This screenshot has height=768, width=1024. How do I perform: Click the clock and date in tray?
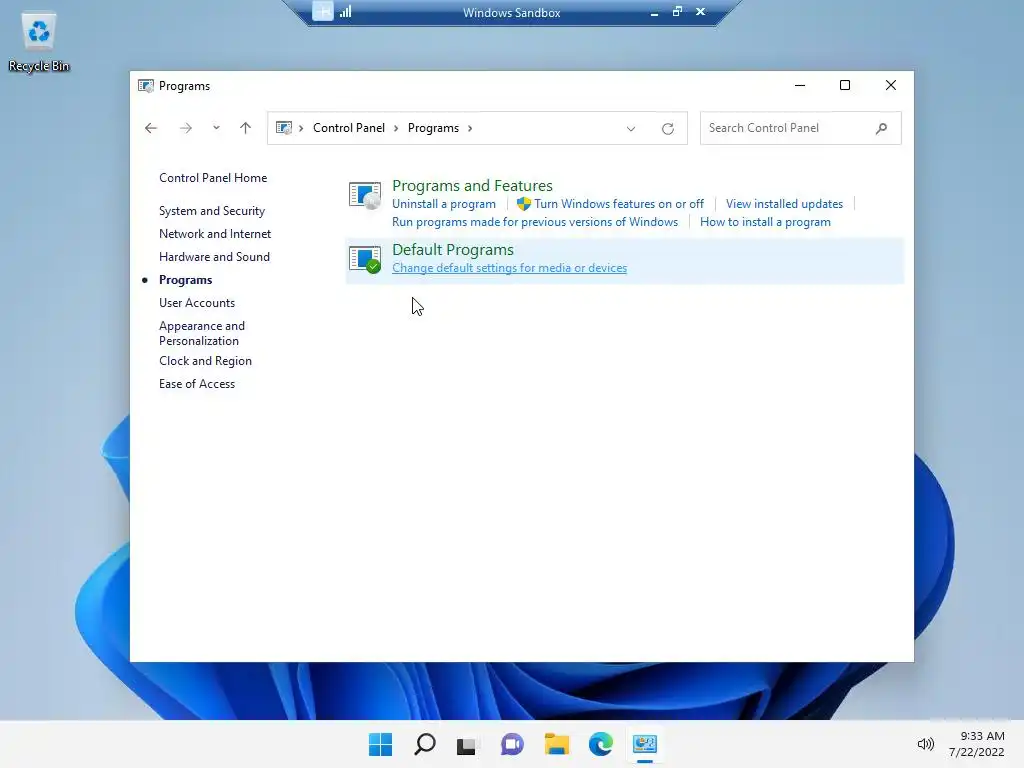tap(977, 744)
